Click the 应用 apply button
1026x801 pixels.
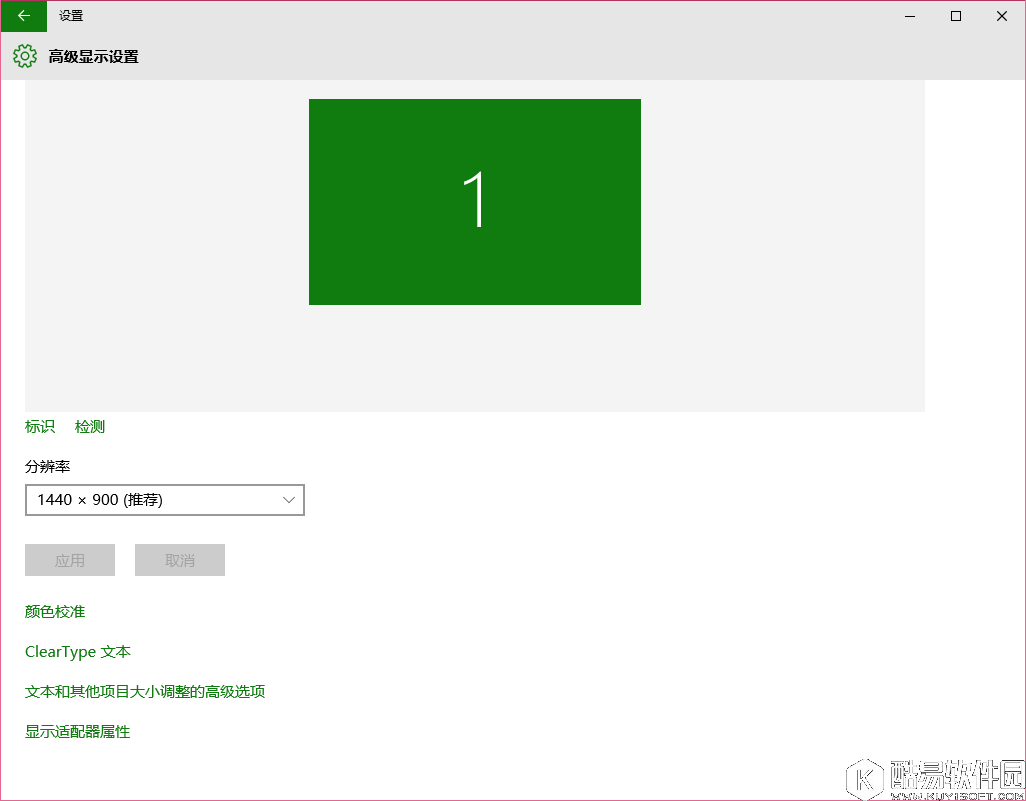(69, 560)
